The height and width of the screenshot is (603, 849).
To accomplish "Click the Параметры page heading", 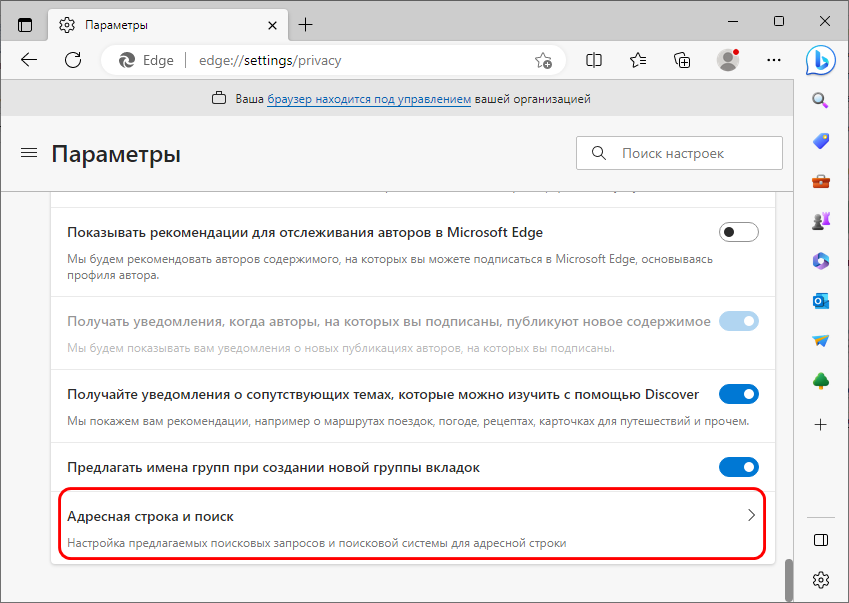I will click(x=116, y=154).
